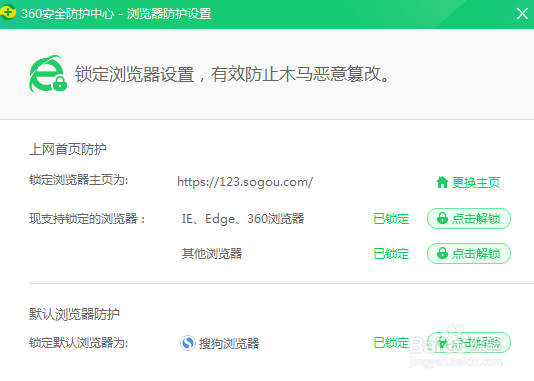
Task: Click the 锁定默认浏览器为 label
Action: tap(78, 343)
